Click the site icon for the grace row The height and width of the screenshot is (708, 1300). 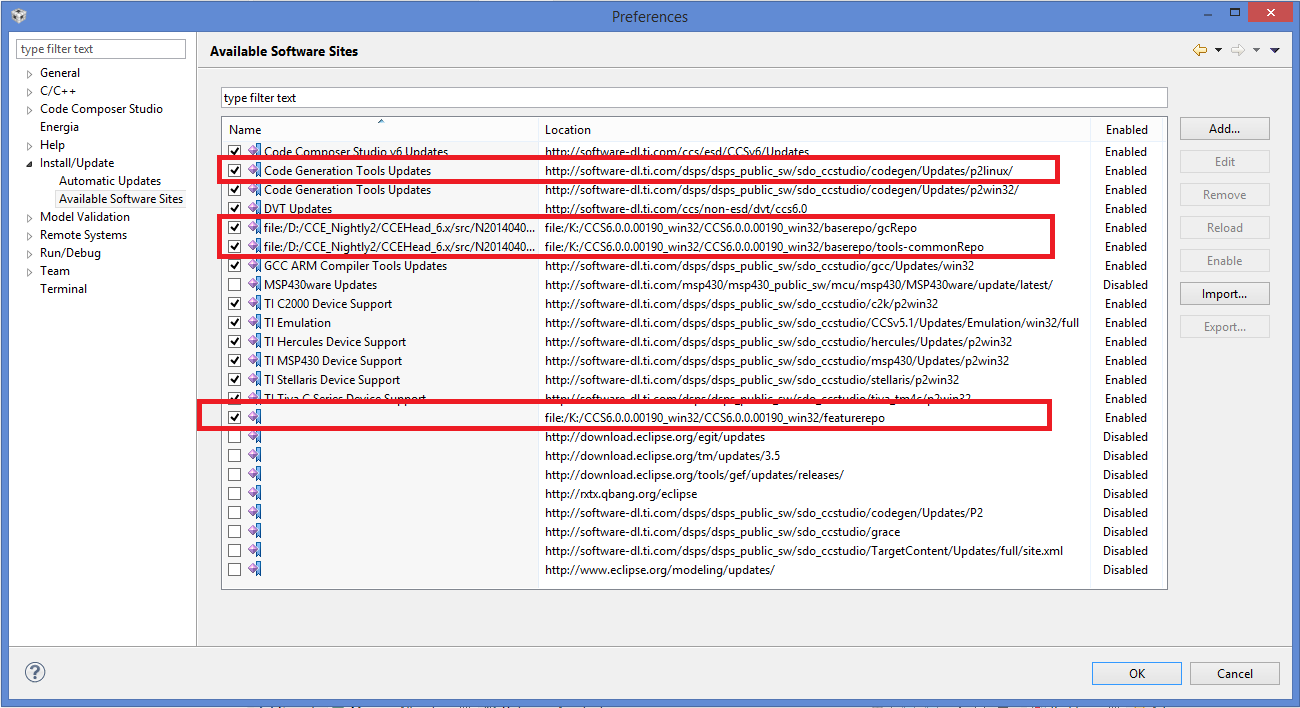254,531
